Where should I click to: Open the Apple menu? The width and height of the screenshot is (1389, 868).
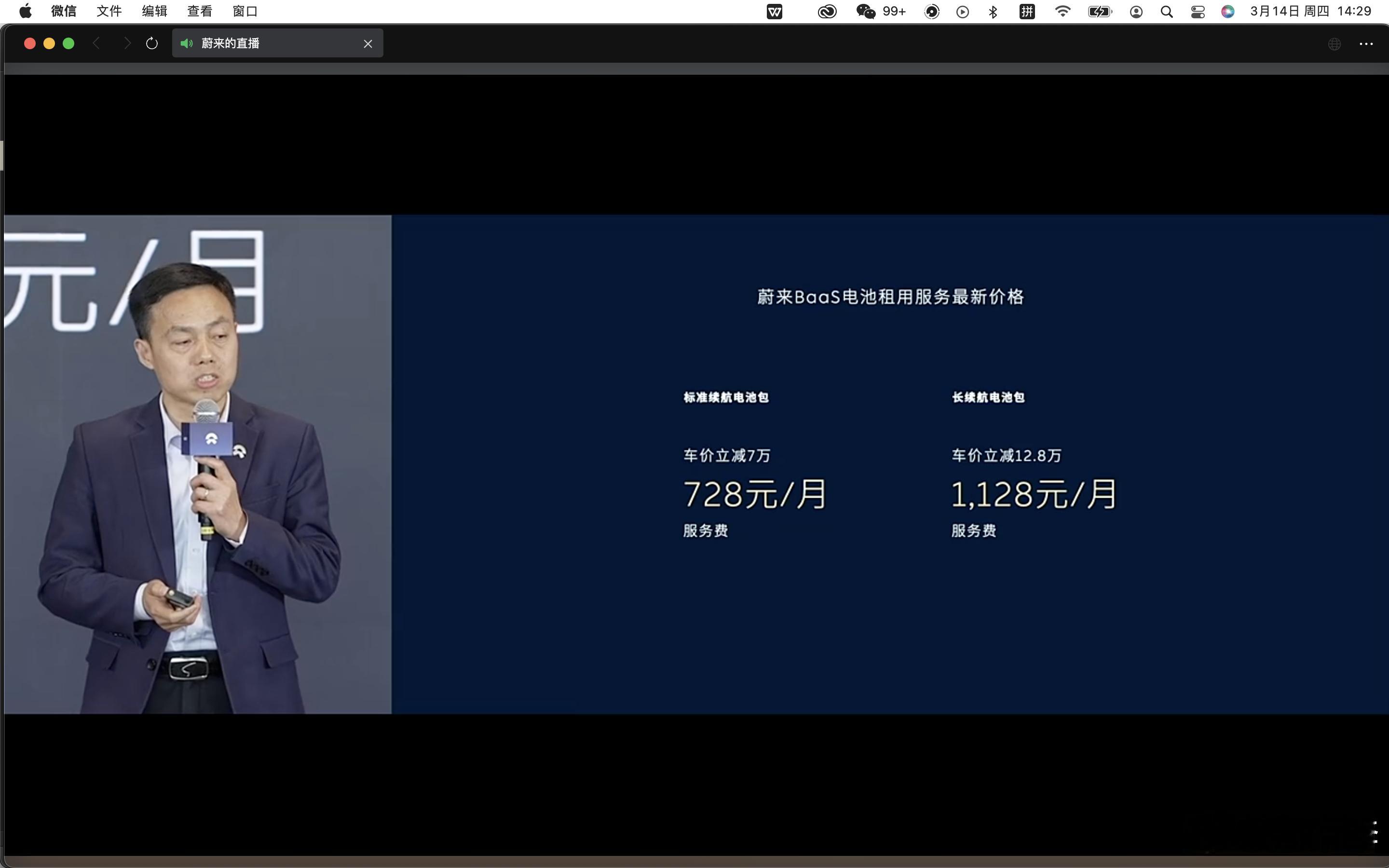click(25, 11)
